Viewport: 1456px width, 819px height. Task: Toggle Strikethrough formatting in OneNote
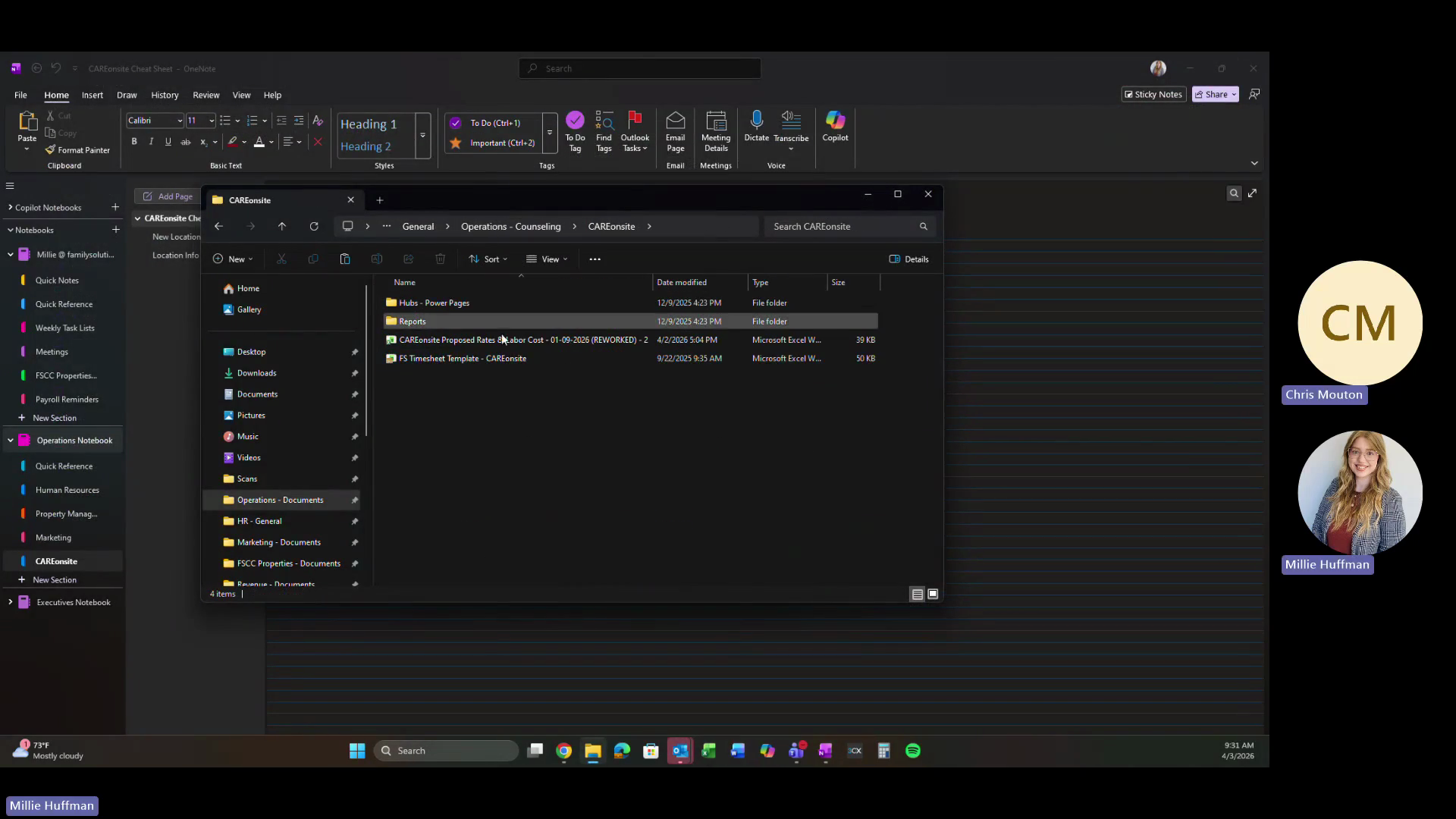tap(185, 142)
